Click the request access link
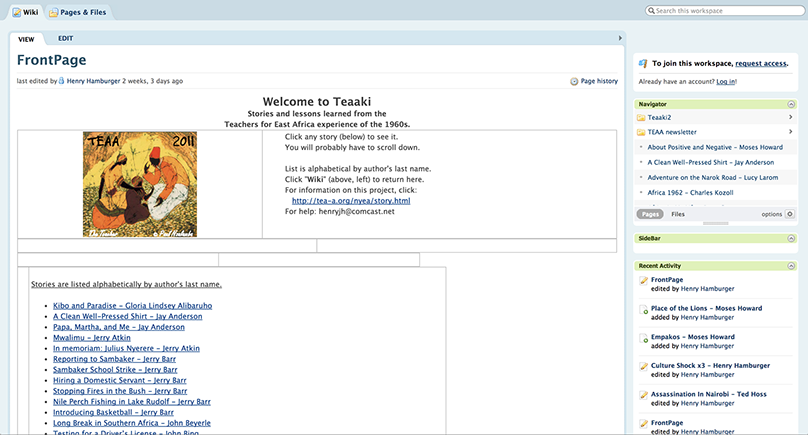Image resolution: width=808 pixels, height=435 pixels. (763, 63)
